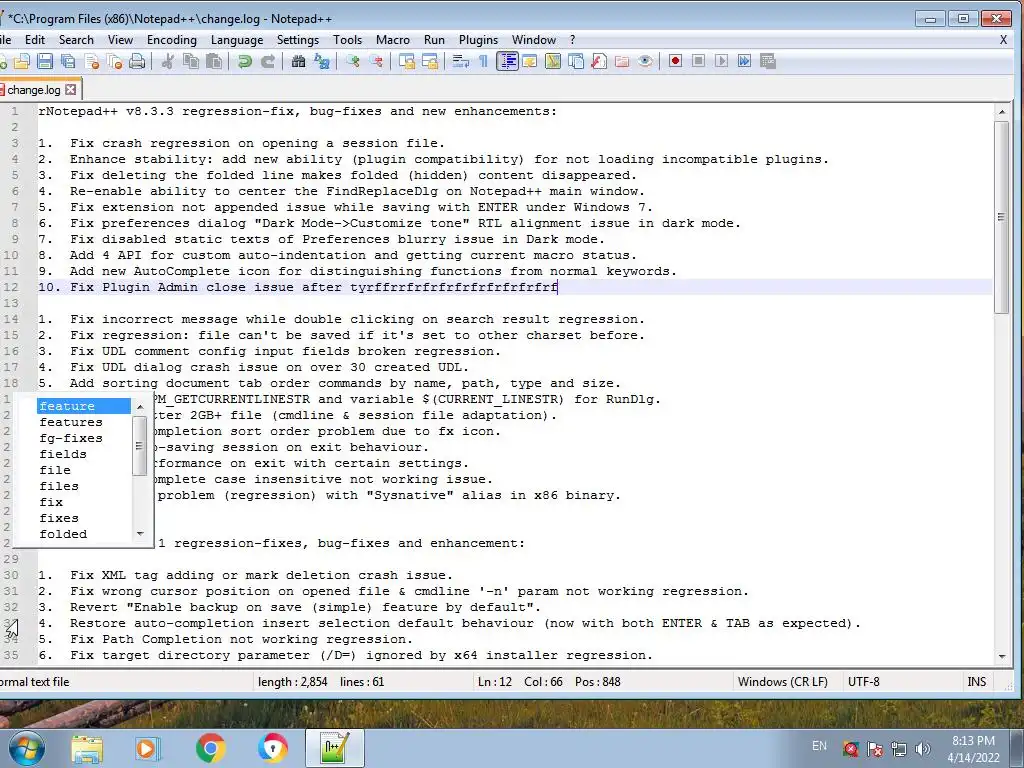The width and height of the screenshot is (1024, 768).
Task: Close document using menu bar X button
Action: pos(1004,40)
